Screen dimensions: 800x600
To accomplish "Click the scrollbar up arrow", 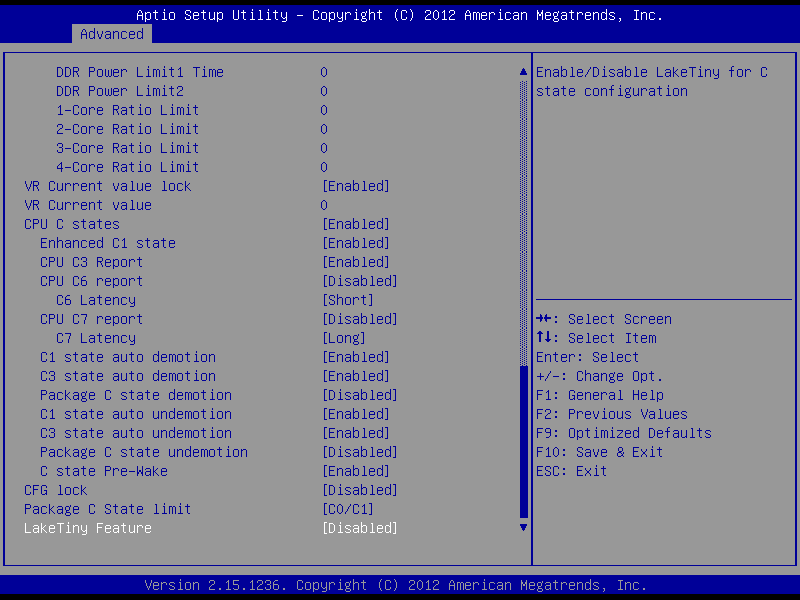I will 522,72.
